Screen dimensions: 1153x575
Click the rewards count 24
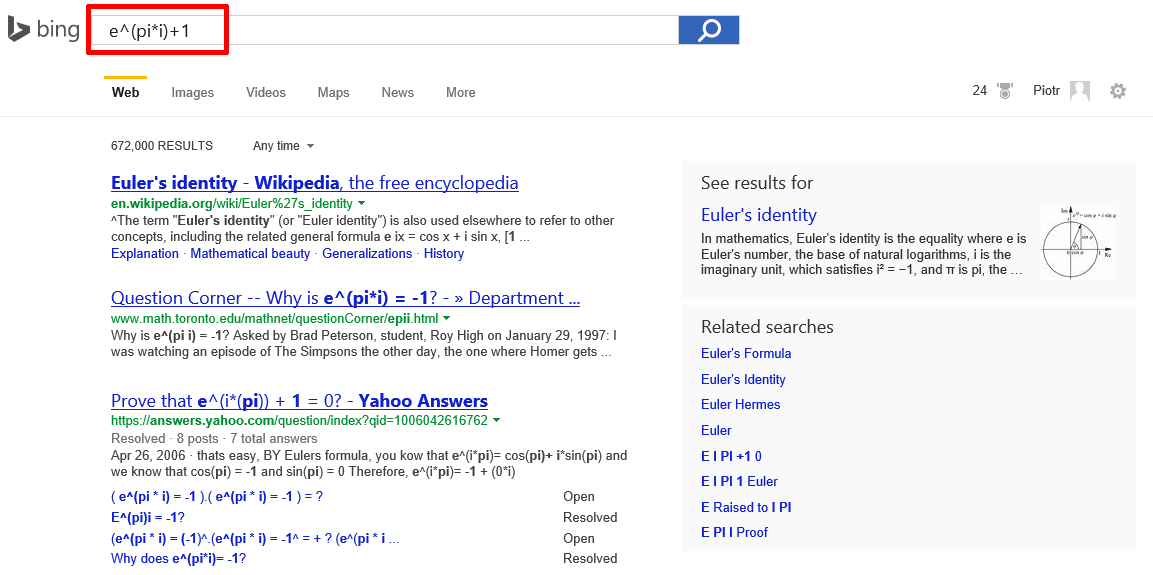point(979,91)
